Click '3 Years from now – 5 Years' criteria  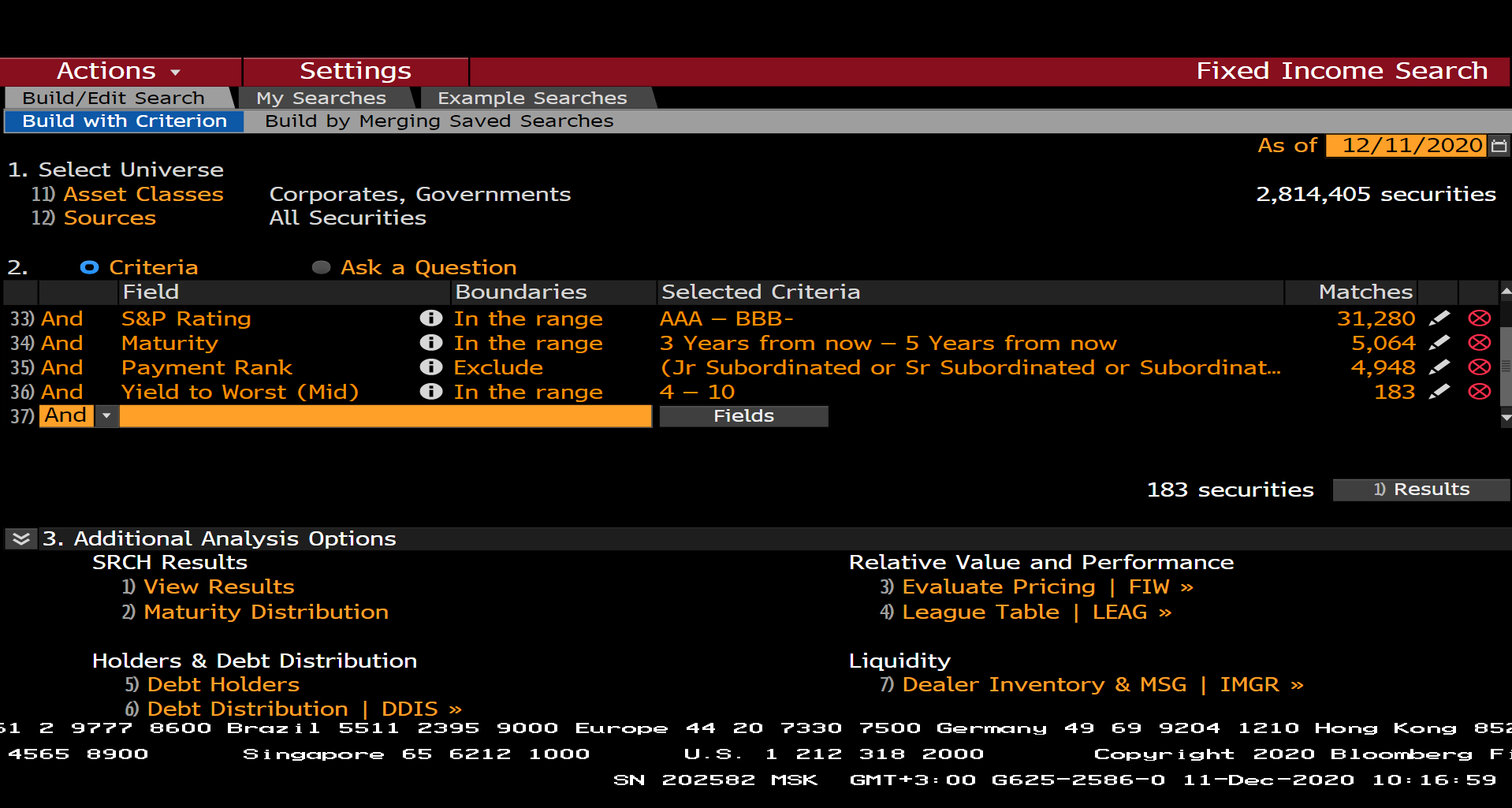[x=888, y=343]
